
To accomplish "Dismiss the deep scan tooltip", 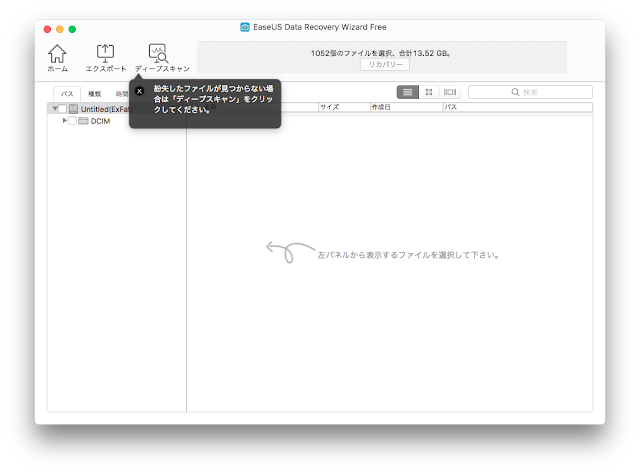I will (x=140, y=91).
